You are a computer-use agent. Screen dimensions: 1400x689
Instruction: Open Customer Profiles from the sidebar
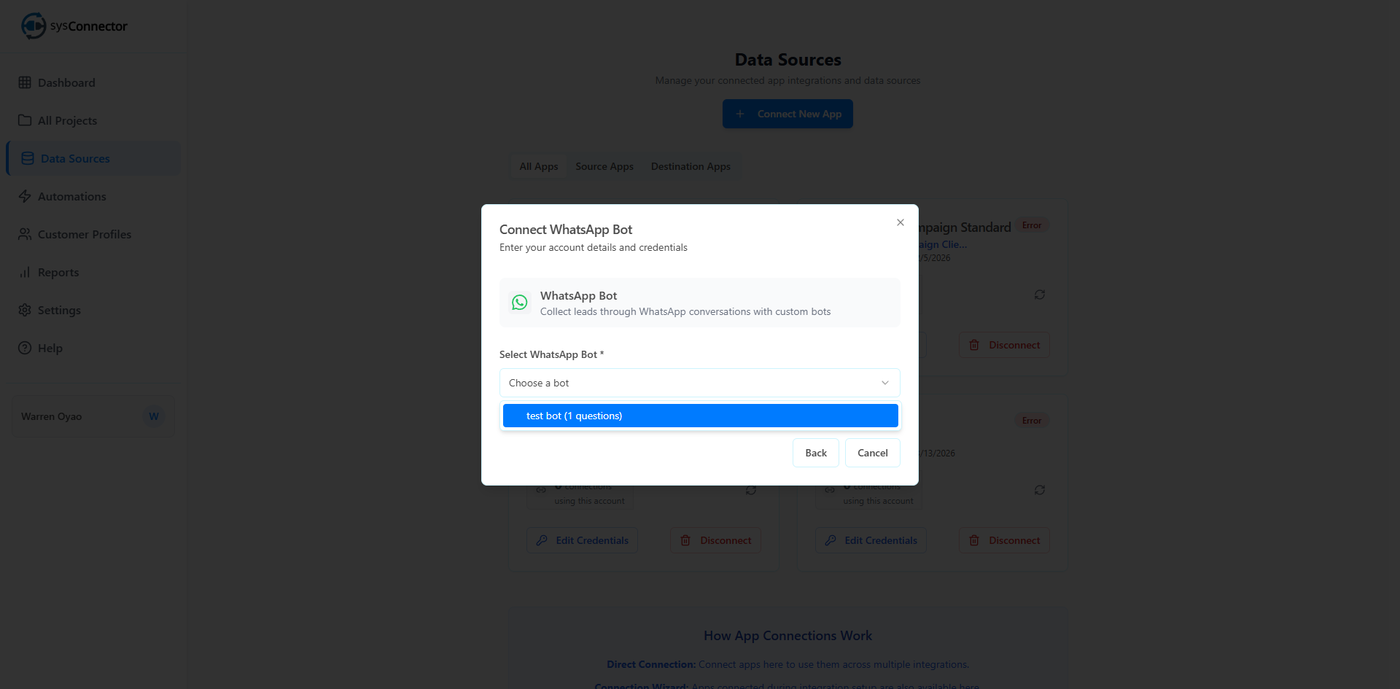(x=84, y=235)
